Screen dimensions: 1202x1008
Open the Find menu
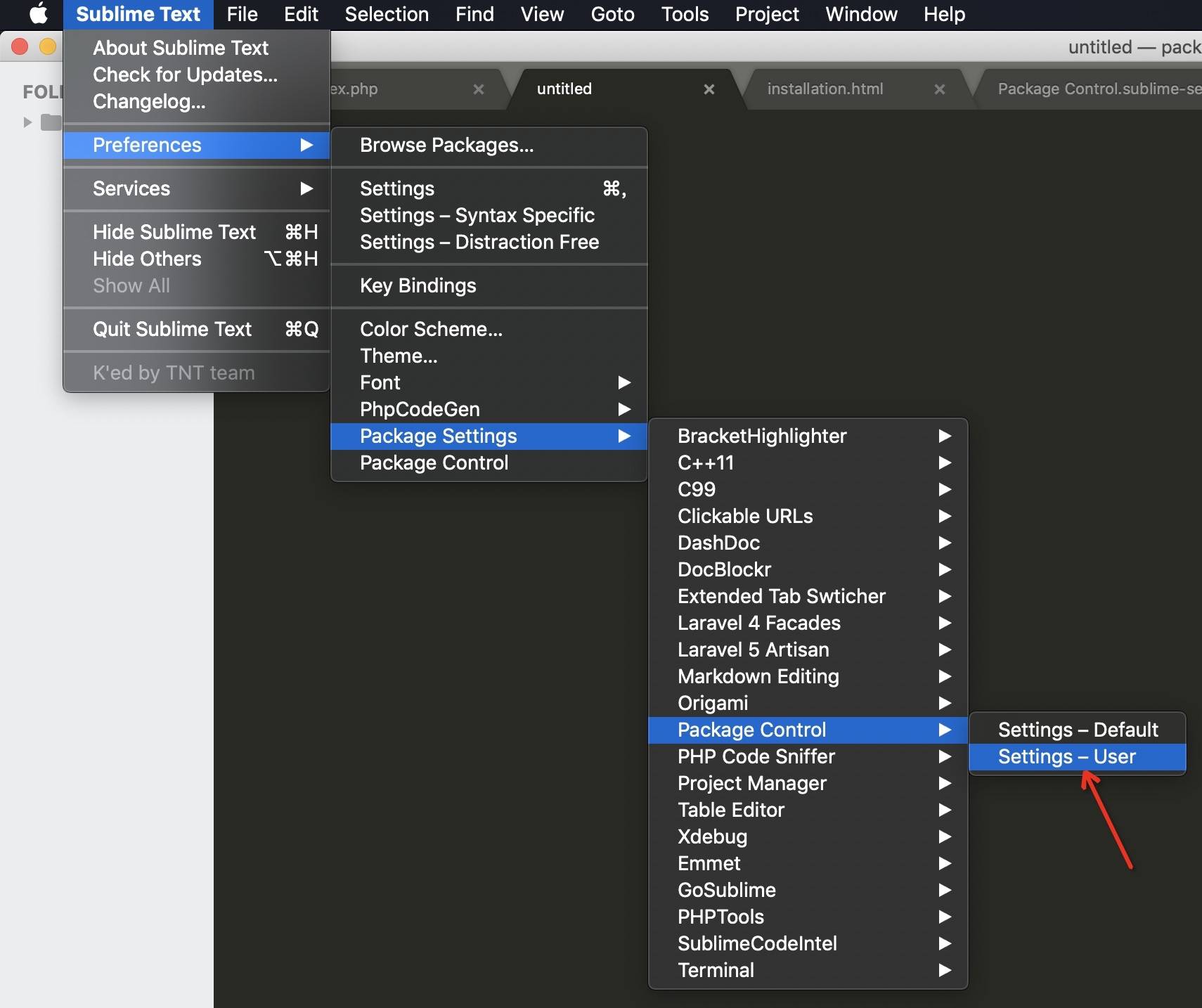pos(474,14)
